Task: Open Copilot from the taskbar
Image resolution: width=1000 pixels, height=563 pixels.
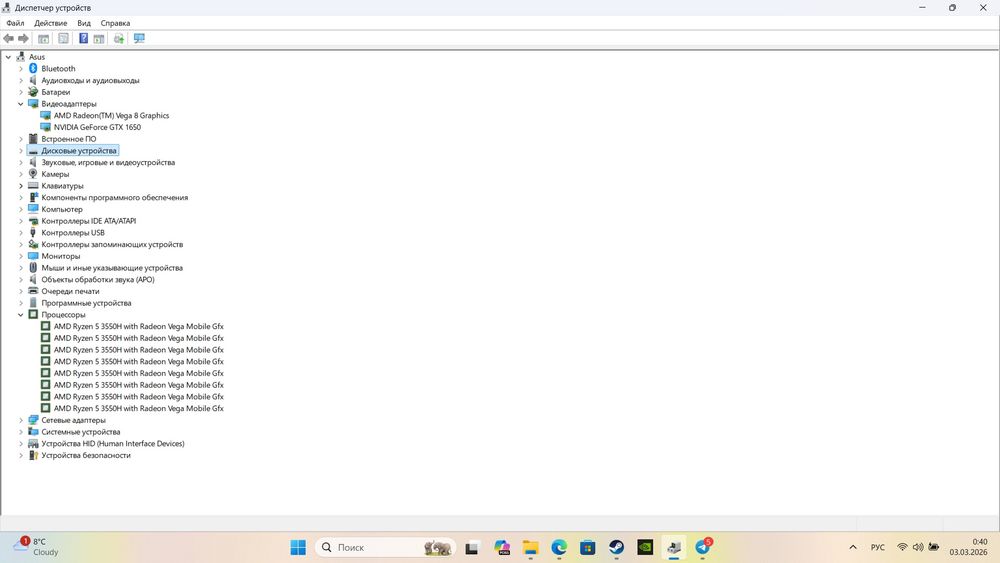Action: tap(501, 547)
